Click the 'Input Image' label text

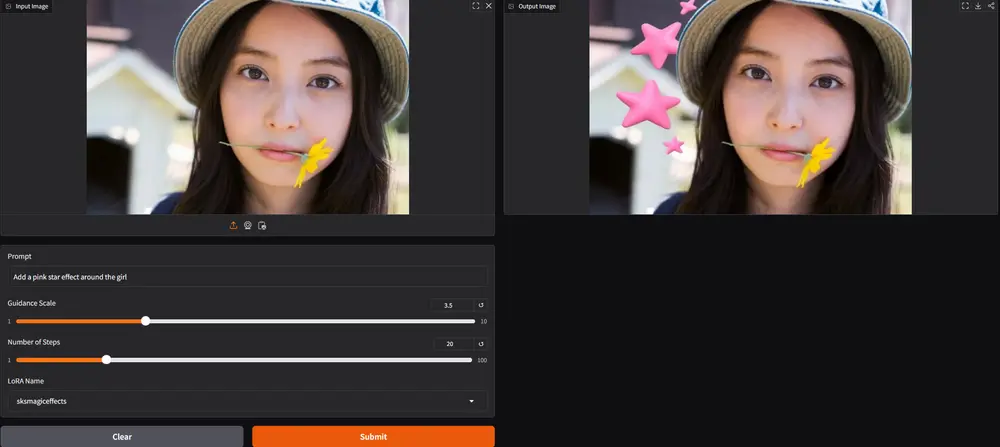(32, 6)
